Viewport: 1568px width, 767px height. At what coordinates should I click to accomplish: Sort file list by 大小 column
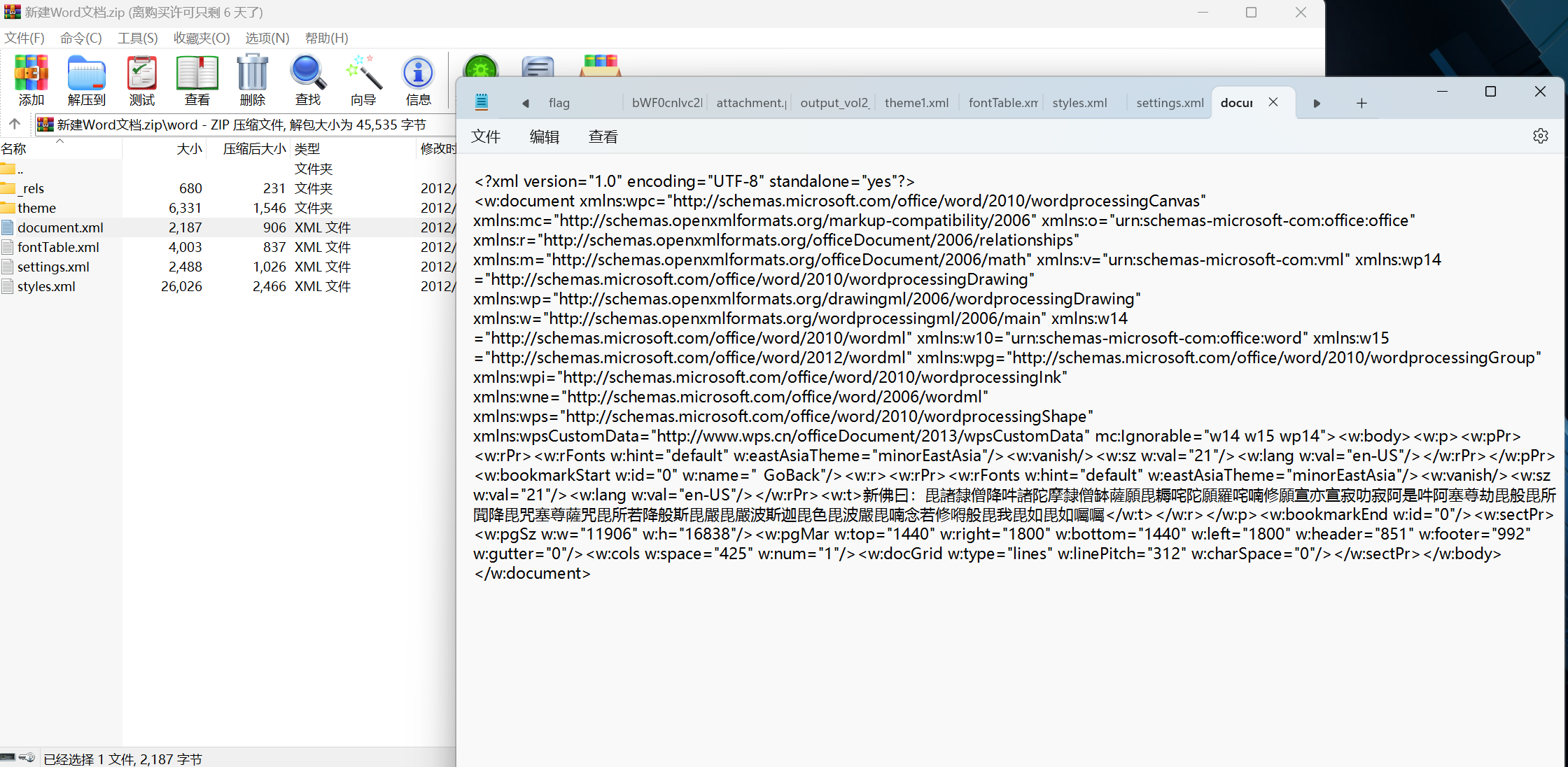pyautogui.click(x=164, y=148)
